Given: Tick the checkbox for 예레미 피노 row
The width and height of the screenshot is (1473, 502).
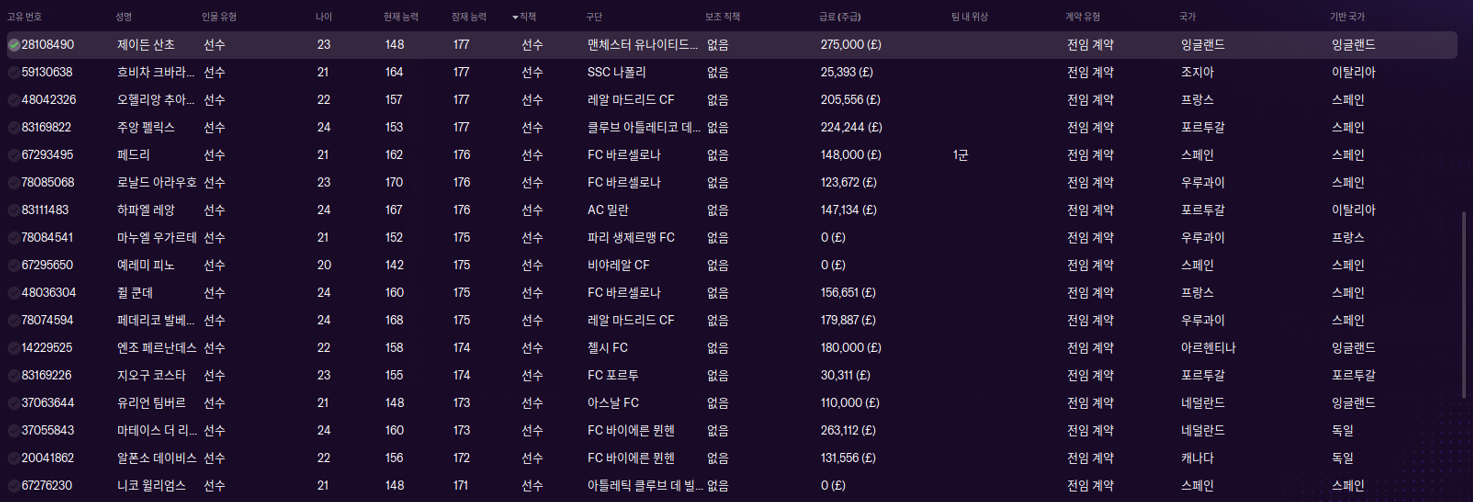Looking at the screenshot, I should pos(14,265).
